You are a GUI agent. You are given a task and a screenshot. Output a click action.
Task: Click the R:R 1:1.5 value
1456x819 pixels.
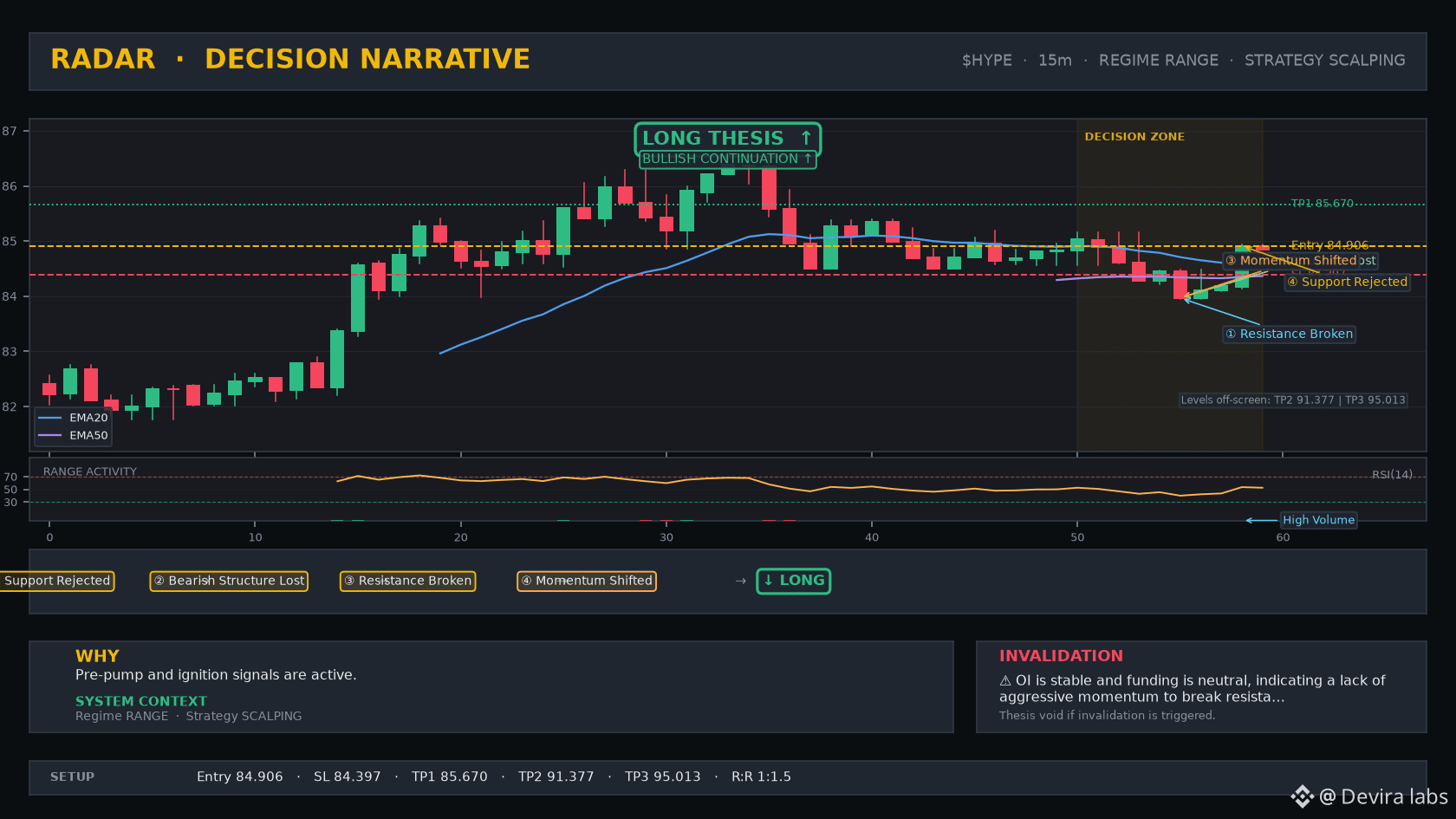(x=761, y=777)
